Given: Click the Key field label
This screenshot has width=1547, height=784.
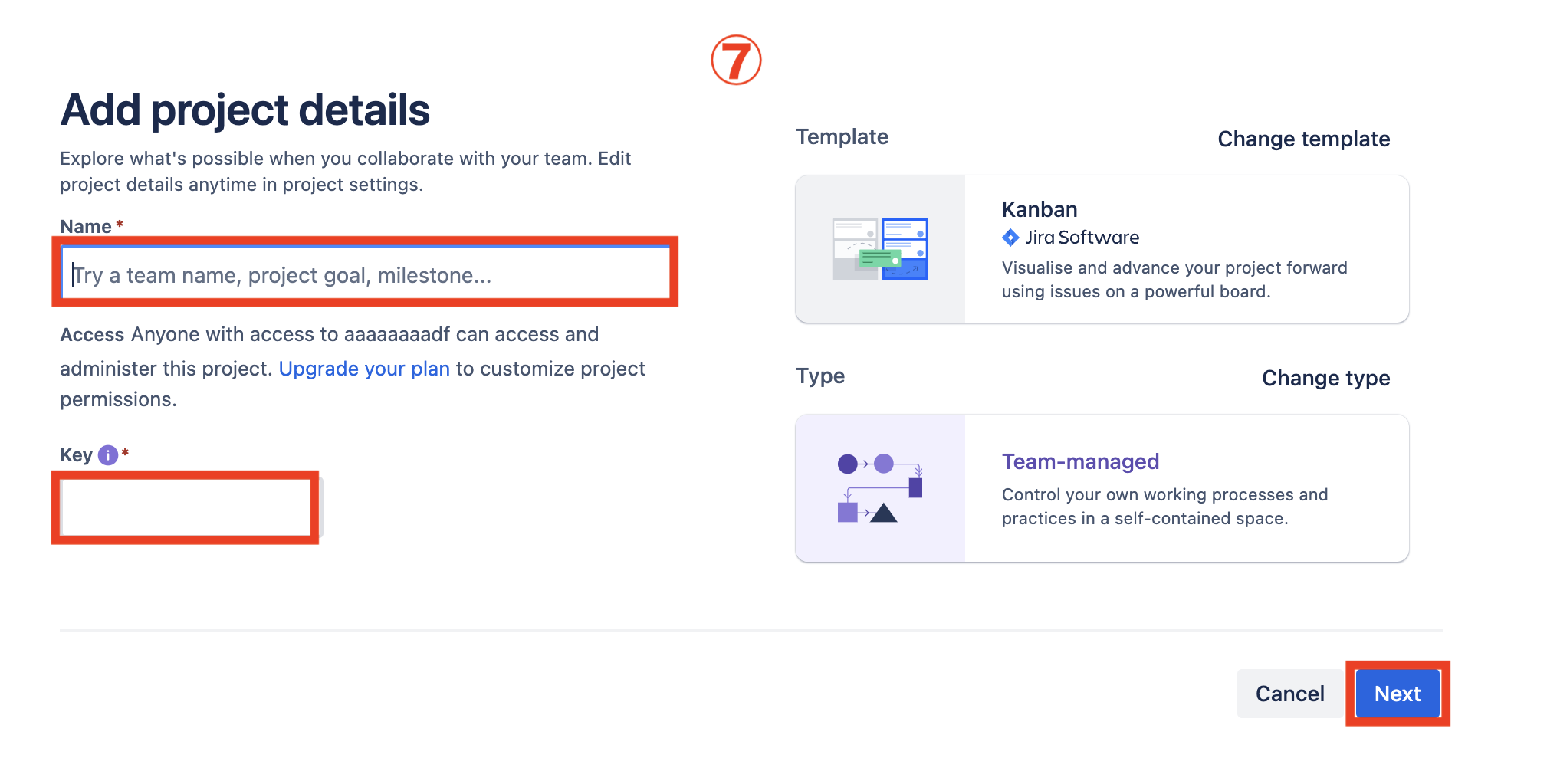Looking at the screenshot, I should pos(76,455).
